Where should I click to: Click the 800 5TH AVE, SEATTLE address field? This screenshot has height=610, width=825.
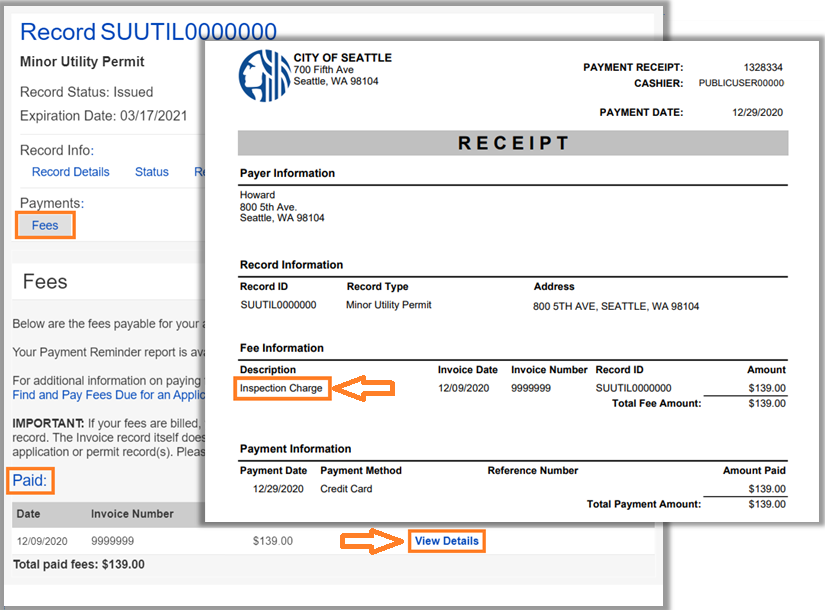tap(616, 307)
